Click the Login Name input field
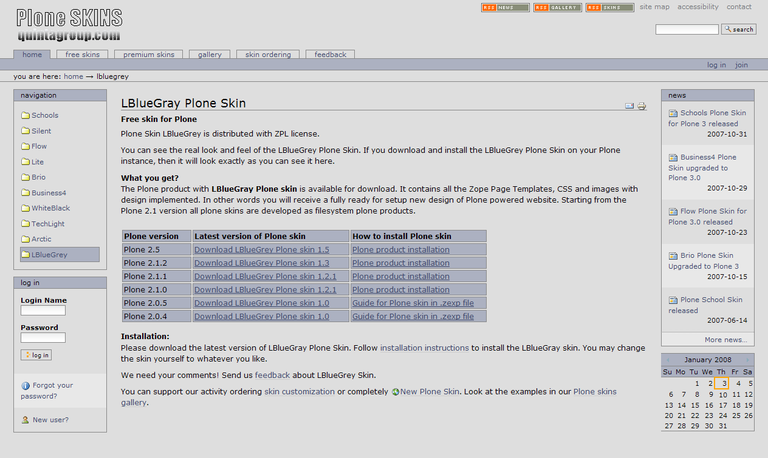Viewport: 768px width, 458px height. [43, 311]
